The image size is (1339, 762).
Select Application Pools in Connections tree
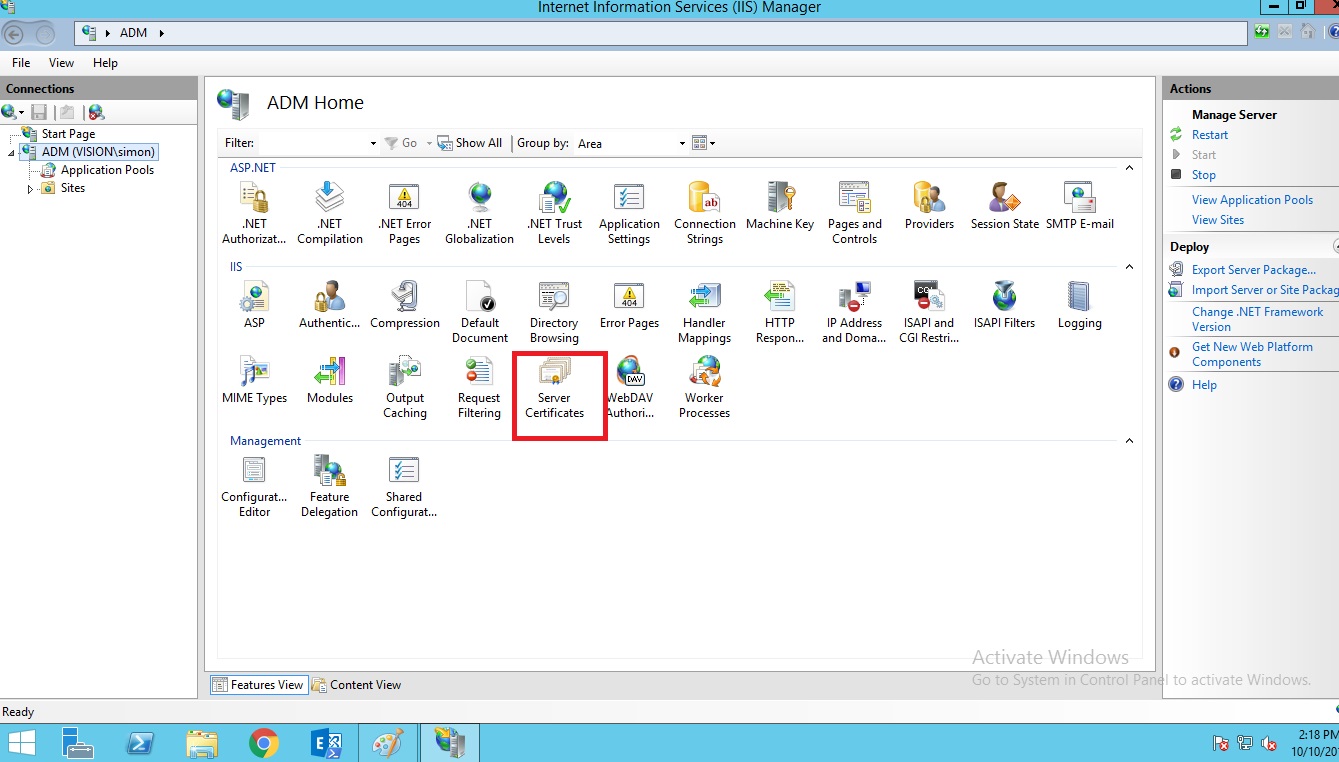coord(107,170)
